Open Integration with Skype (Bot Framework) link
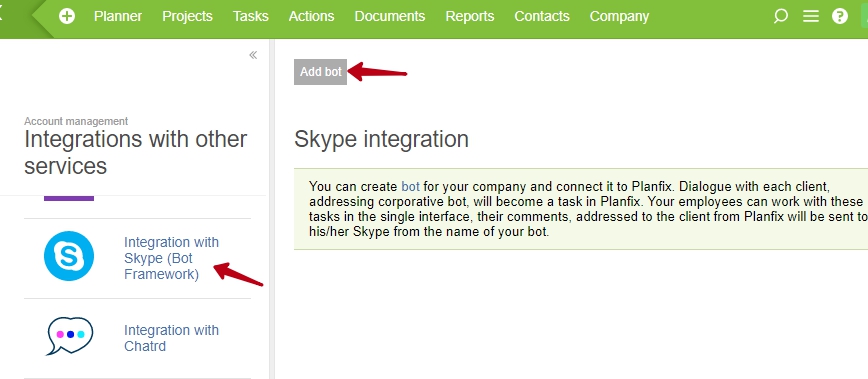The height and width of the screenshot is (379, 868). 172,258
